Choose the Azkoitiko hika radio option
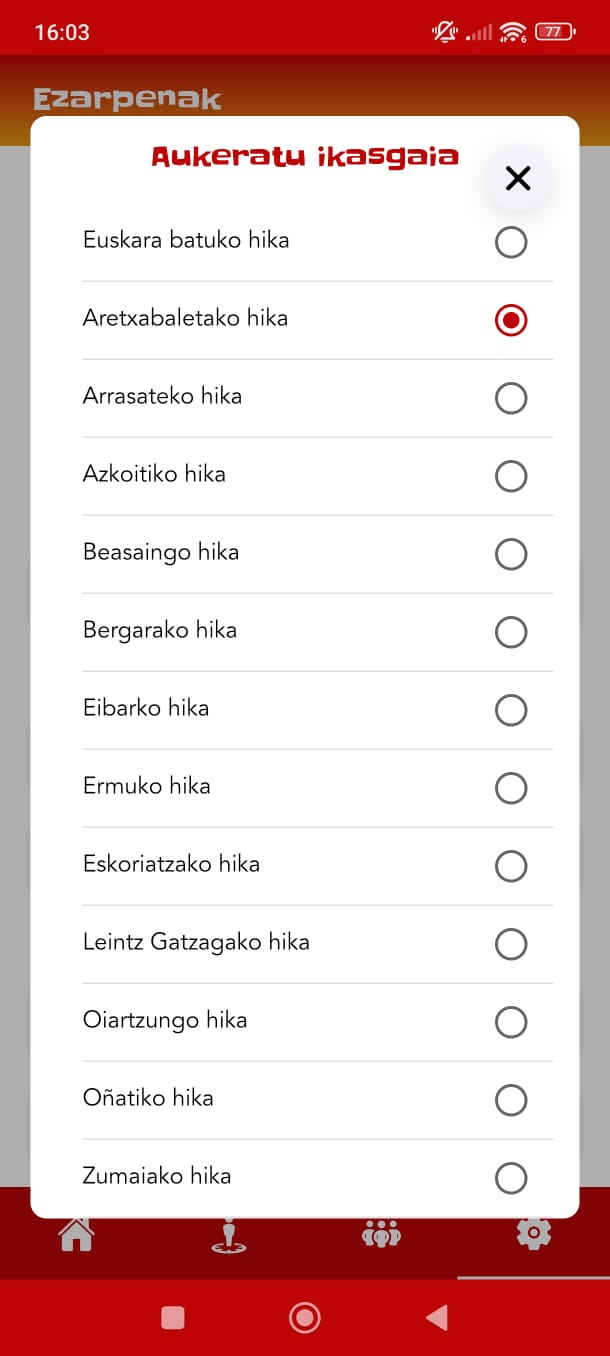 pyautogui.click(x=511, y=476)
